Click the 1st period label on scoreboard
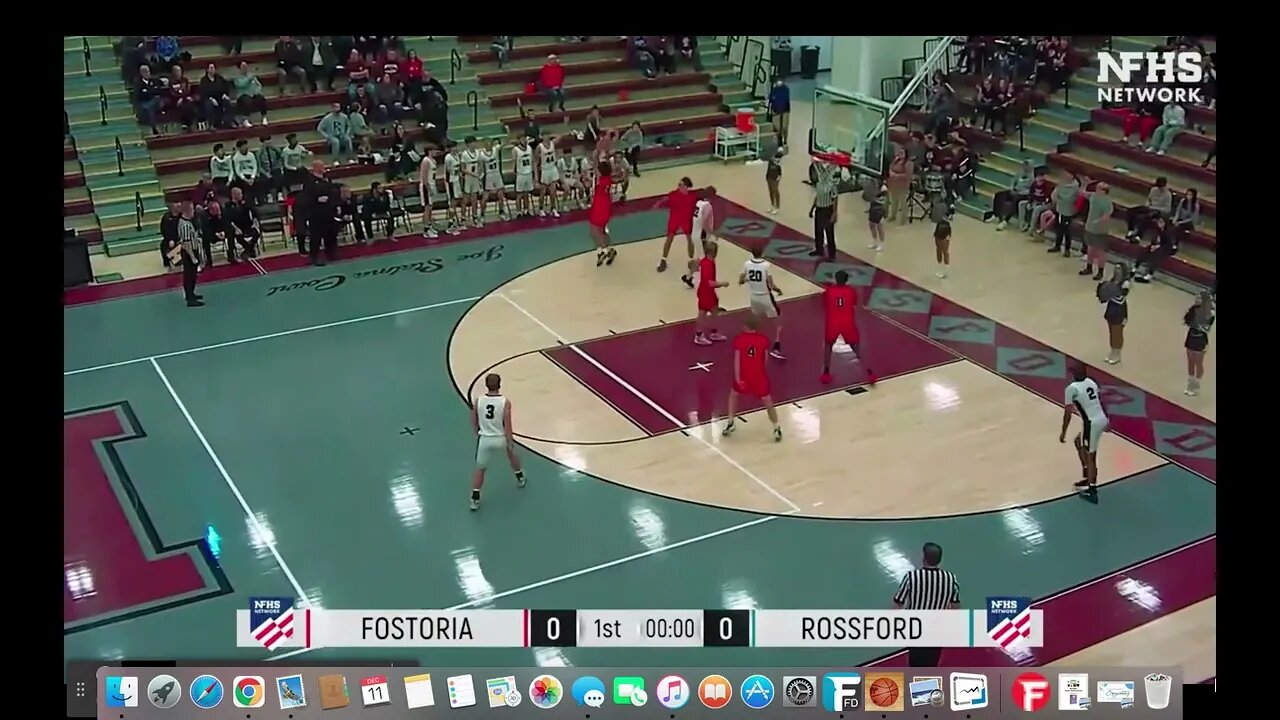Screen dimensions: 1280x720 607,629
